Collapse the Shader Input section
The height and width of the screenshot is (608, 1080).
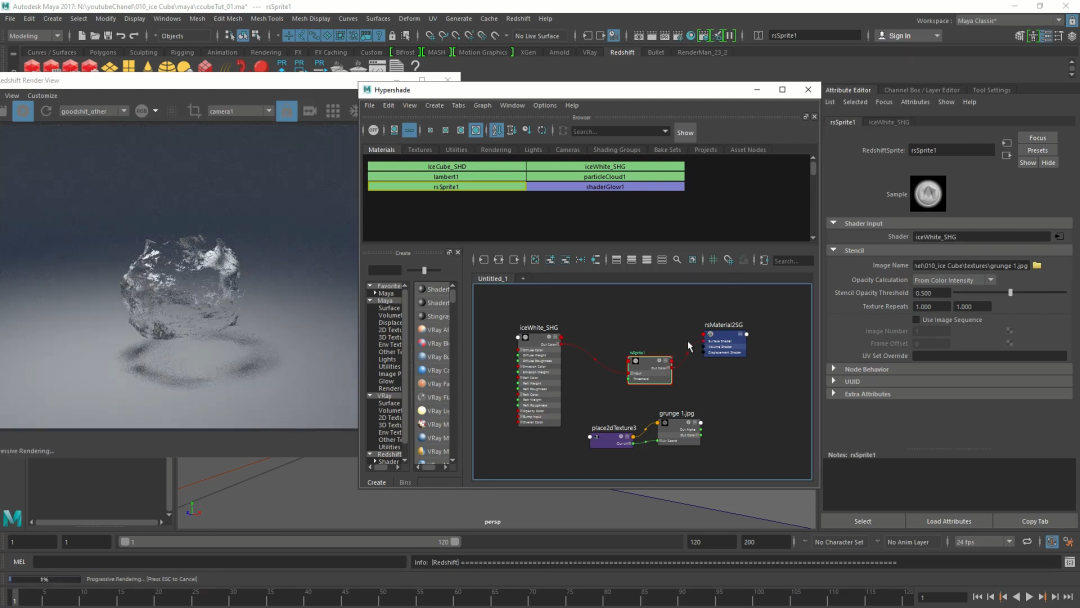[833, 223]
